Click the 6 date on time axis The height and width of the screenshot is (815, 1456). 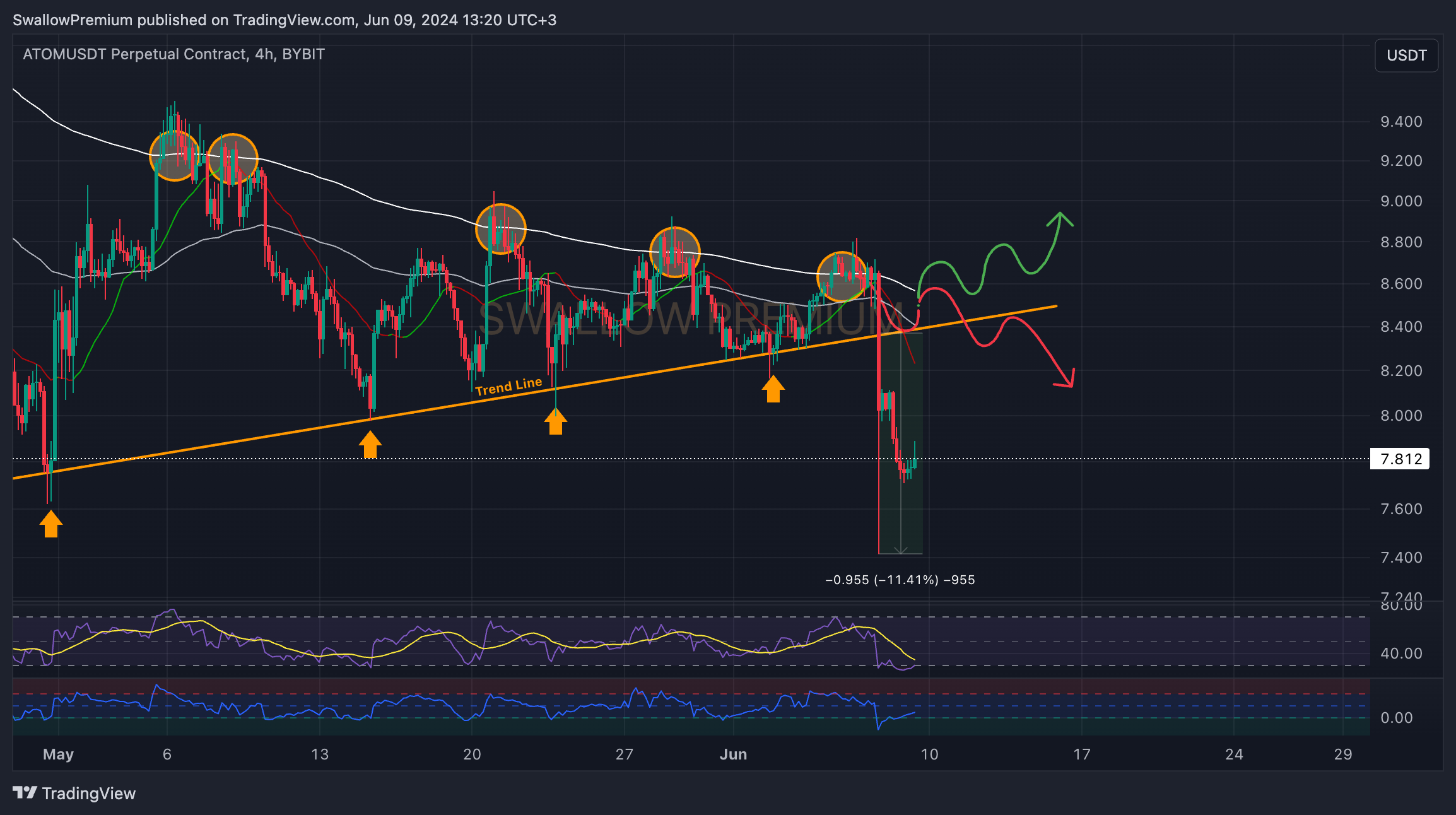(167, 754)
